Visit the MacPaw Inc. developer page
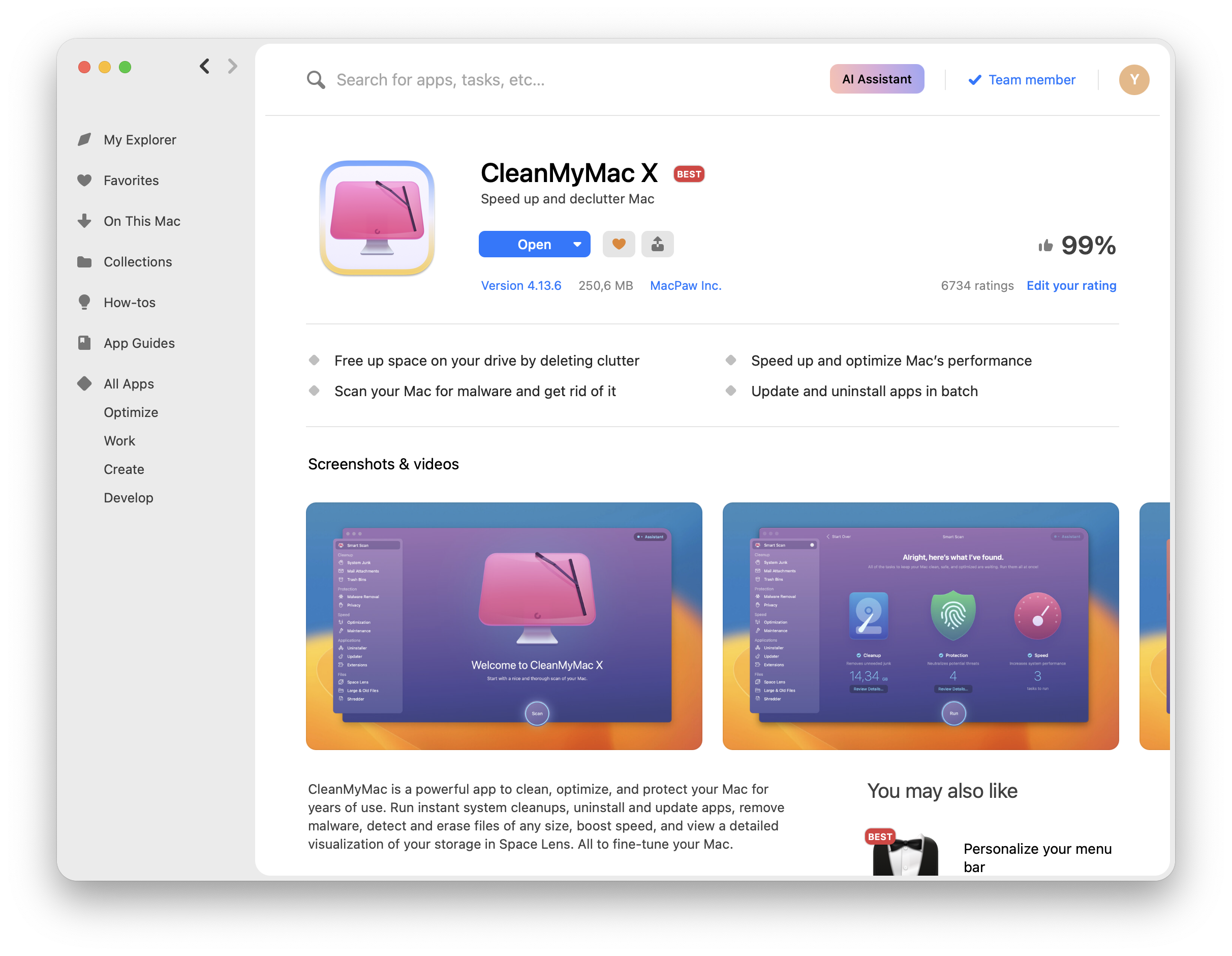 (686, 286)
